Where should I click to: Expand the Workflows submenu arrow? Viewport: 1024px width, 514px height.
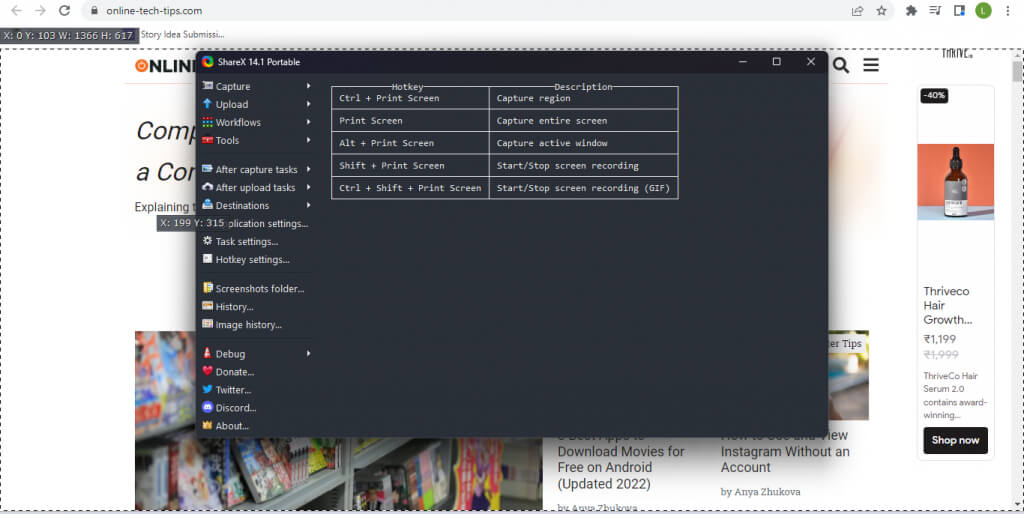click(308, 122)
